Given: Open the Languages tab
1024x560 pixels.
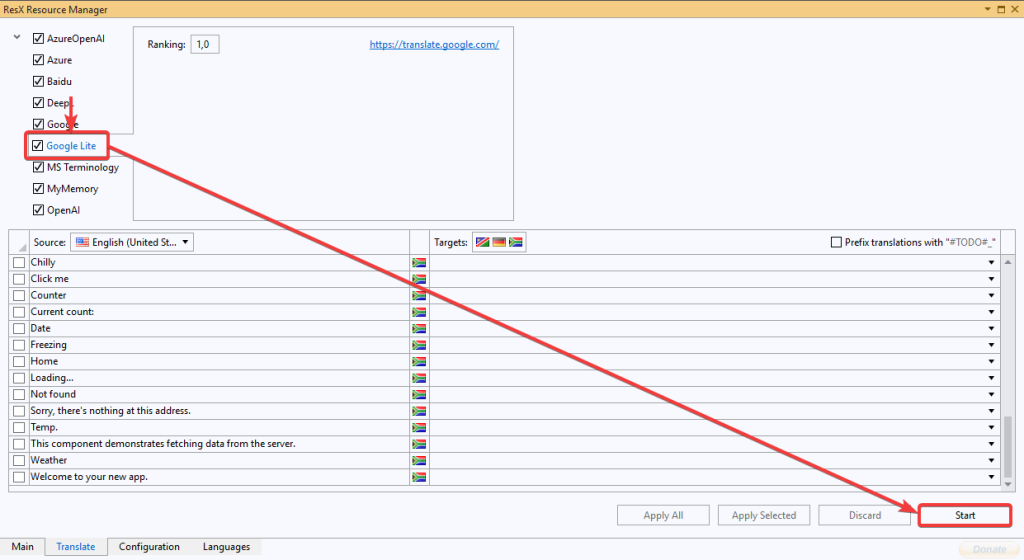Looking at the screenshot, I should coord(226,547).
